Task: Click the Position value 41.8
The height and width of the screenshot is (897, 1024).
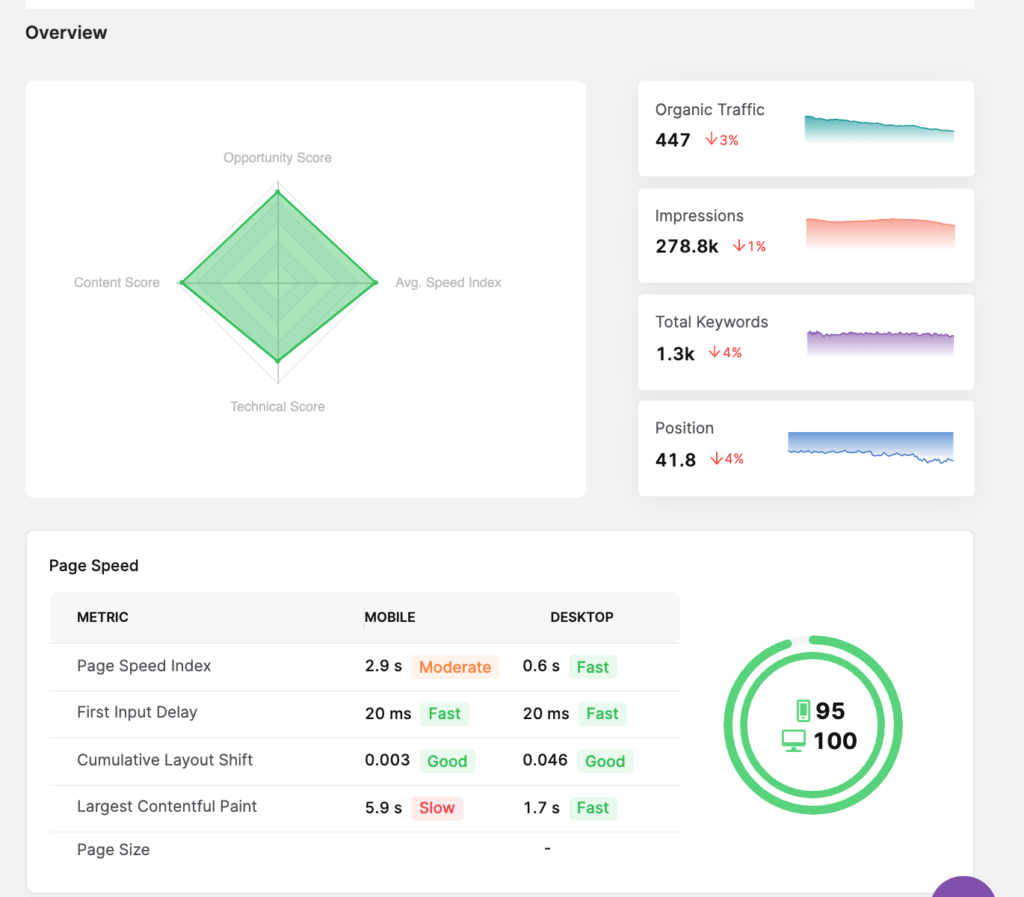Action: pos(676,460)
